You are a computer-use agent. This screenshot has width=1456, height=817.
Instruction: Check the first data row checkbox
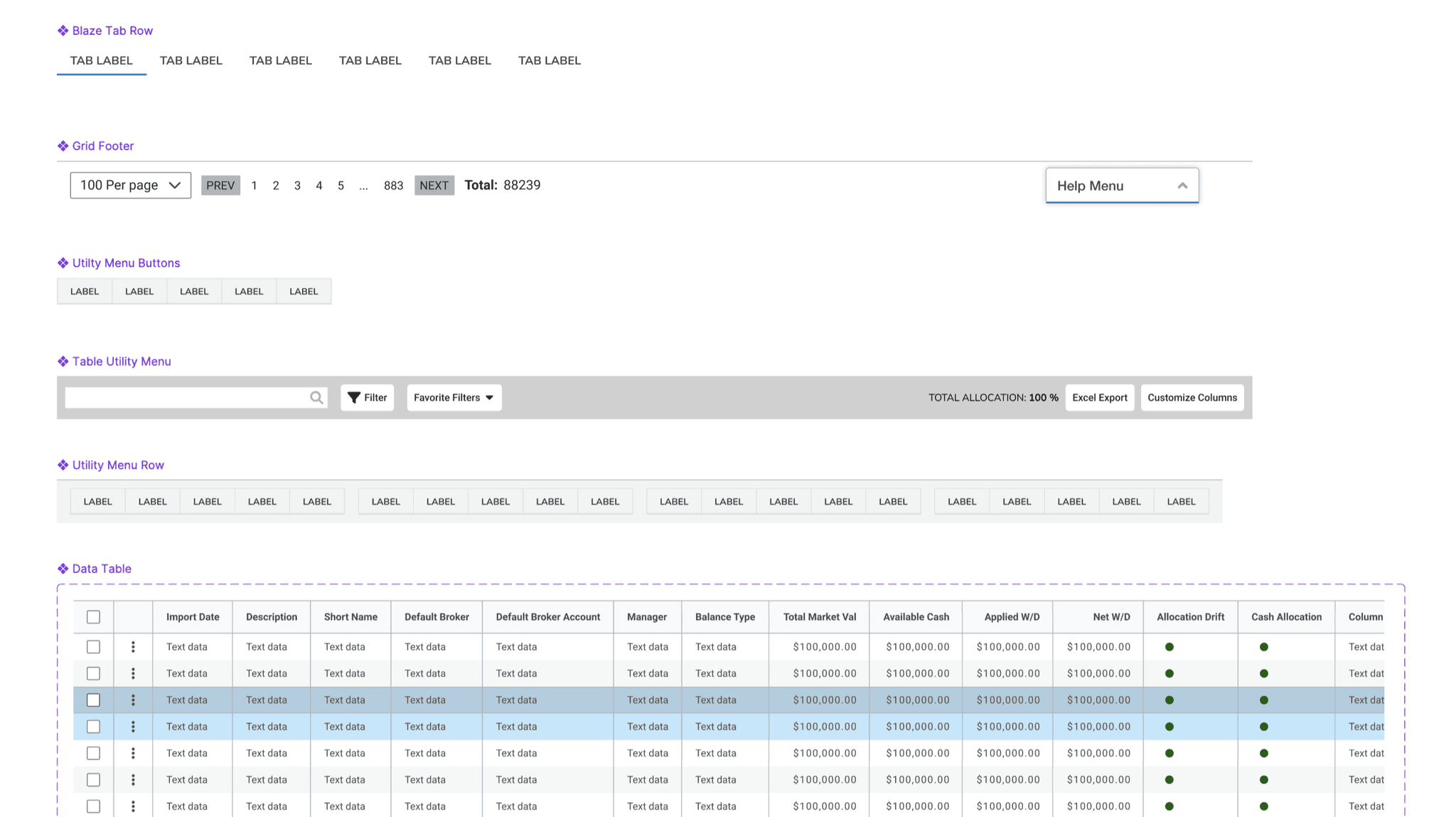click(93, 647)
